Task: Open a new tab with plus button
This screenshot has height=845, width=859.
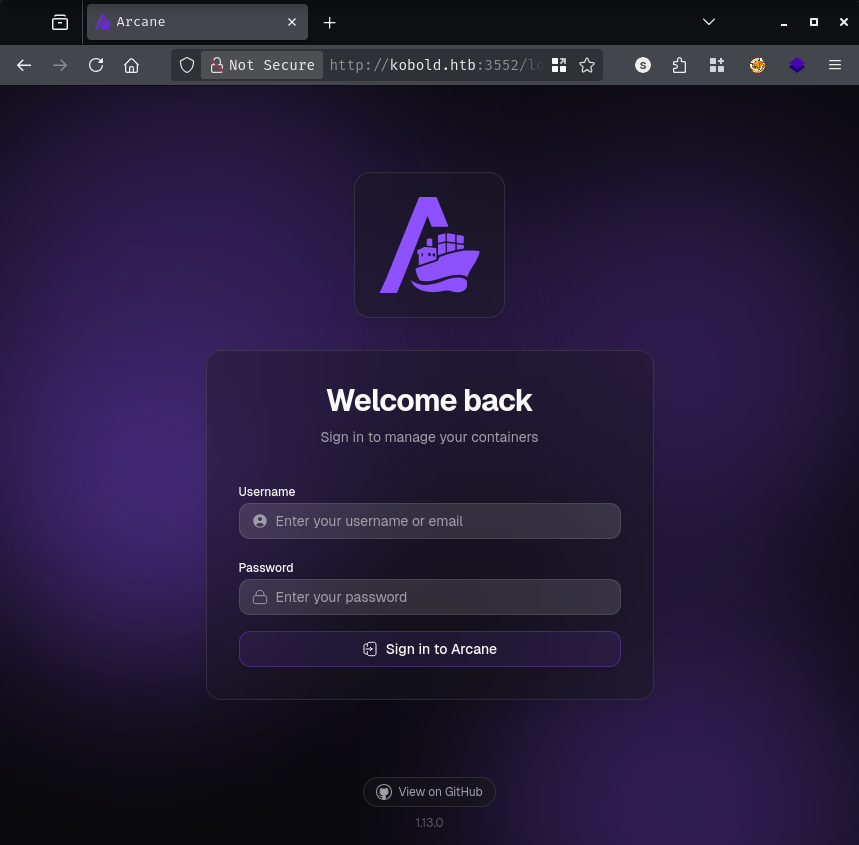Action: tap(329, 22)
